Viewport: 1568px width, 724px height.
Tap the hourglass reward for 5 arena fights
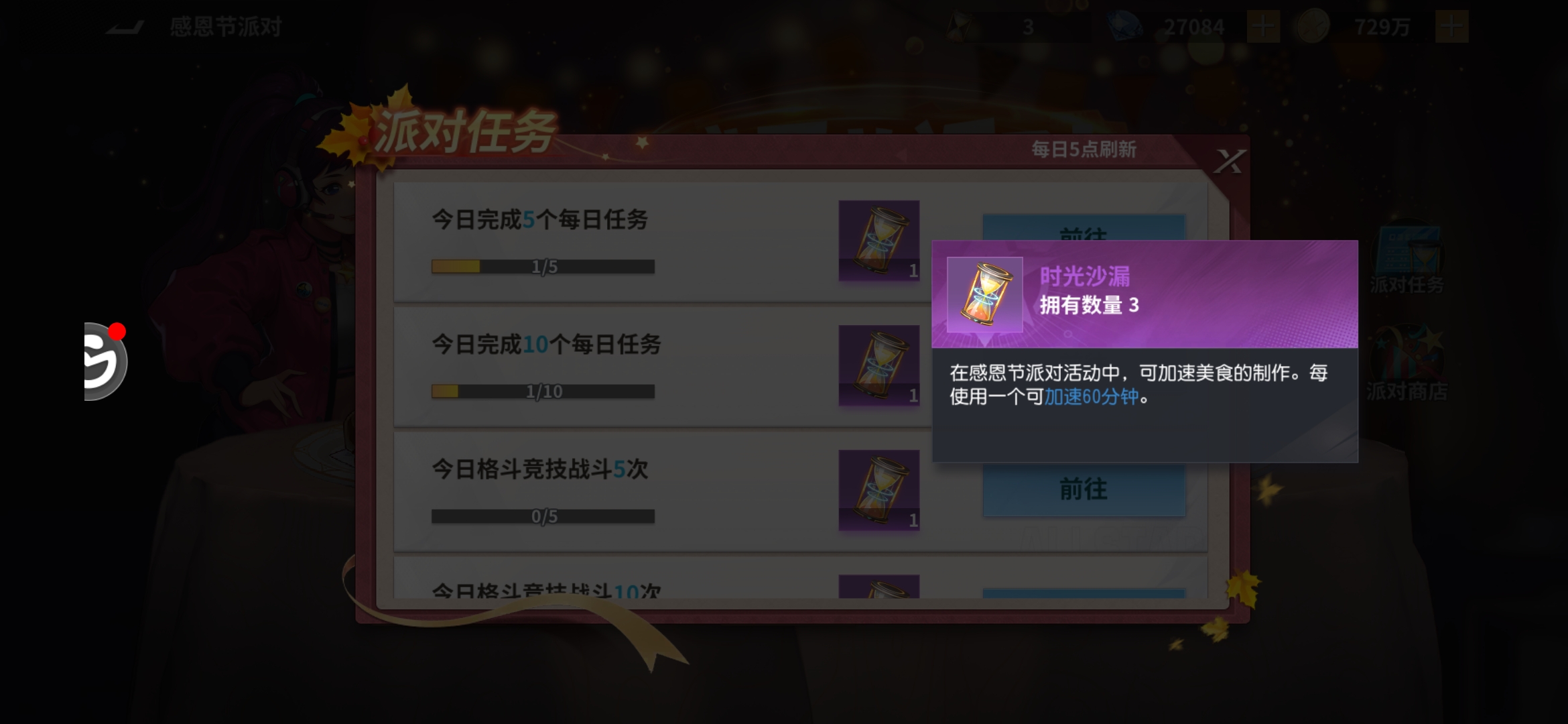pyautogui.click(x=878, y=490)
